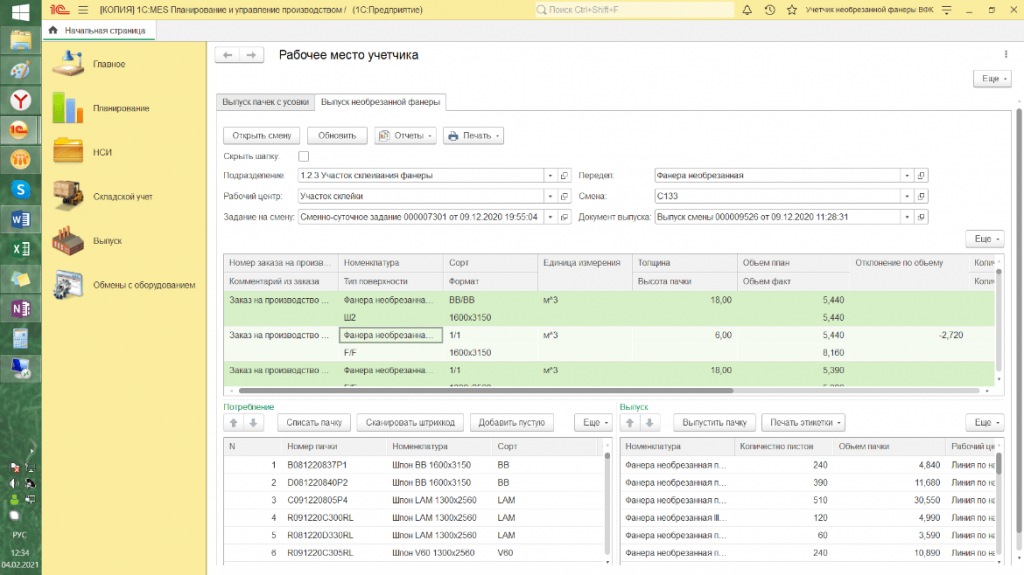
Task: Move row down in Потребление panel
Action: click(x=253, y=423)
